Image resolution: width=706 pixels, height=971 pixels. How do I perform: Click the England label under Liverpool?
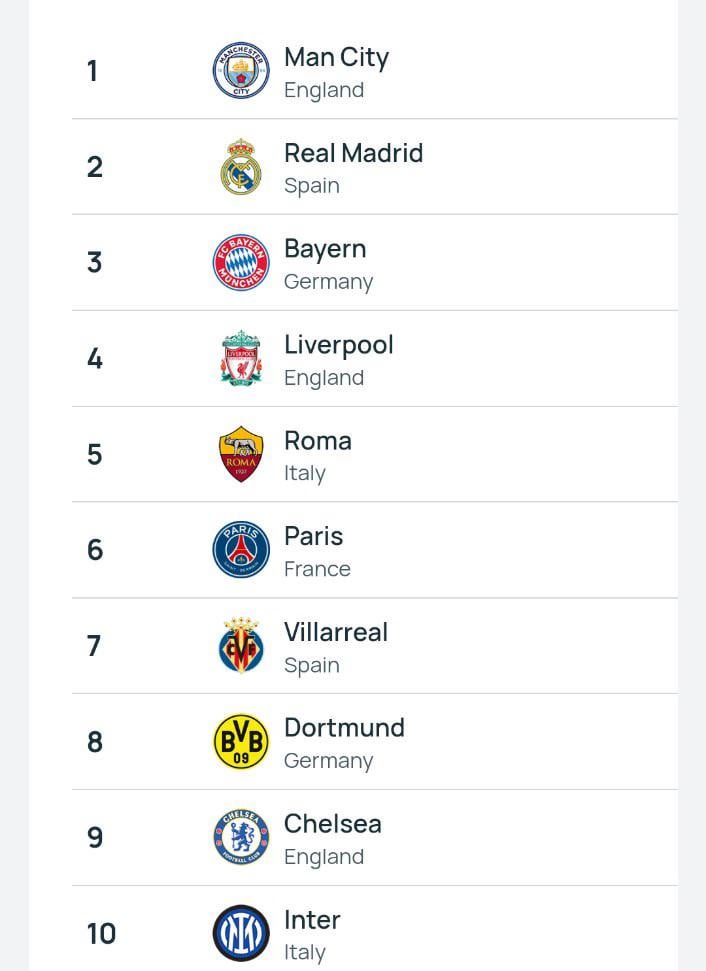pyautogui.click(x=323, y=377)
